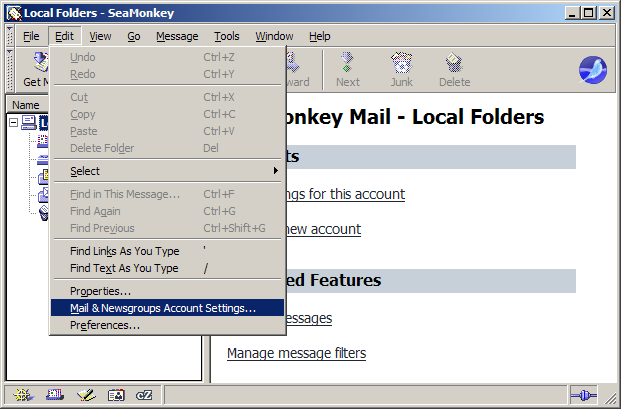Open Preferences from Edit menu
Viewport: 621px width, 409px height.
(104, 325)
